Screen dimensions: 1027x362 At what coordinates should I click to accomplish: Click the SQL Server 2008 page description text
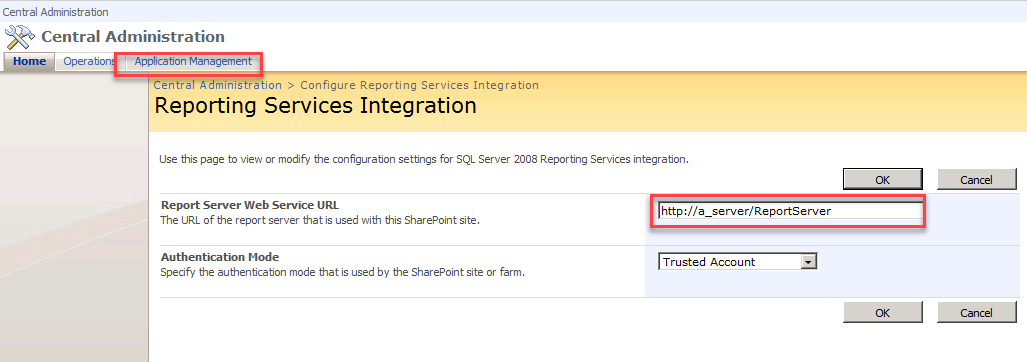point(424,159)
